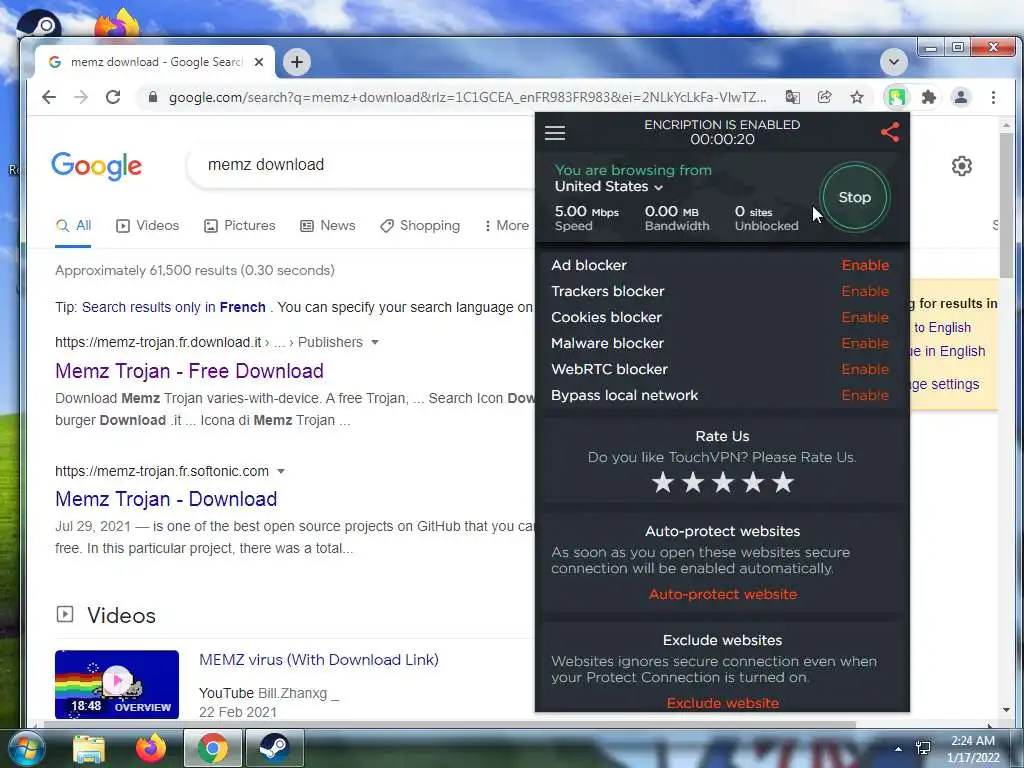This screenshot has width=1024, height=768.
Task: Open TouchVPN hamburger menu
Action: coord(554,133)
